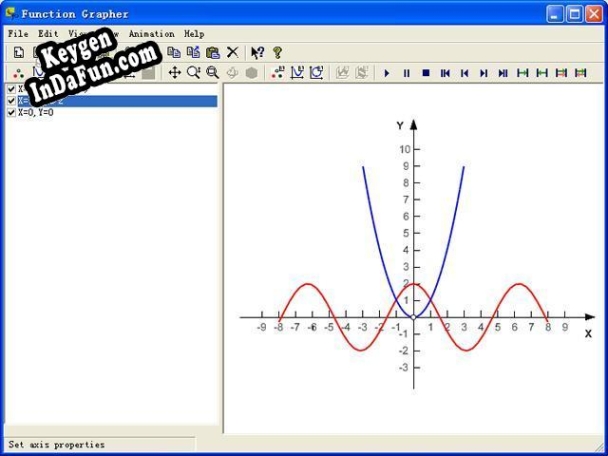Click the -3 tick label on Y axis
Screen dimensions: 608x456
click(403, 367)
